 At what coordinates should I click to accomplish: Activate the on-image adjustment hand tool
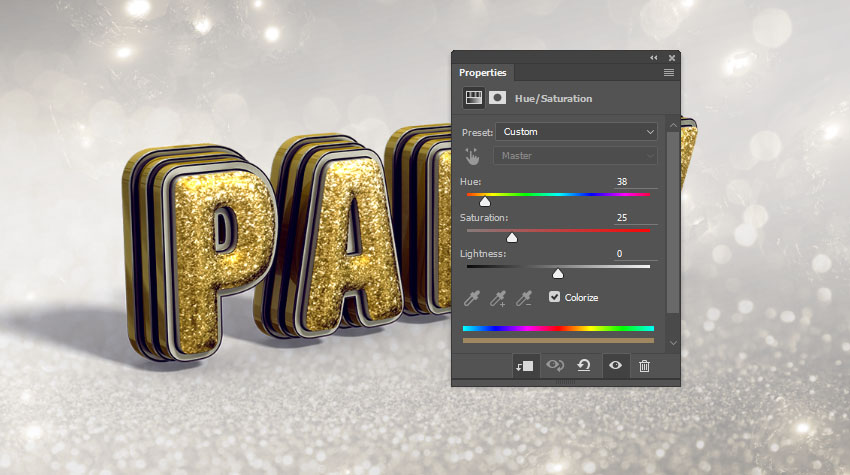(x=472, y=156)
